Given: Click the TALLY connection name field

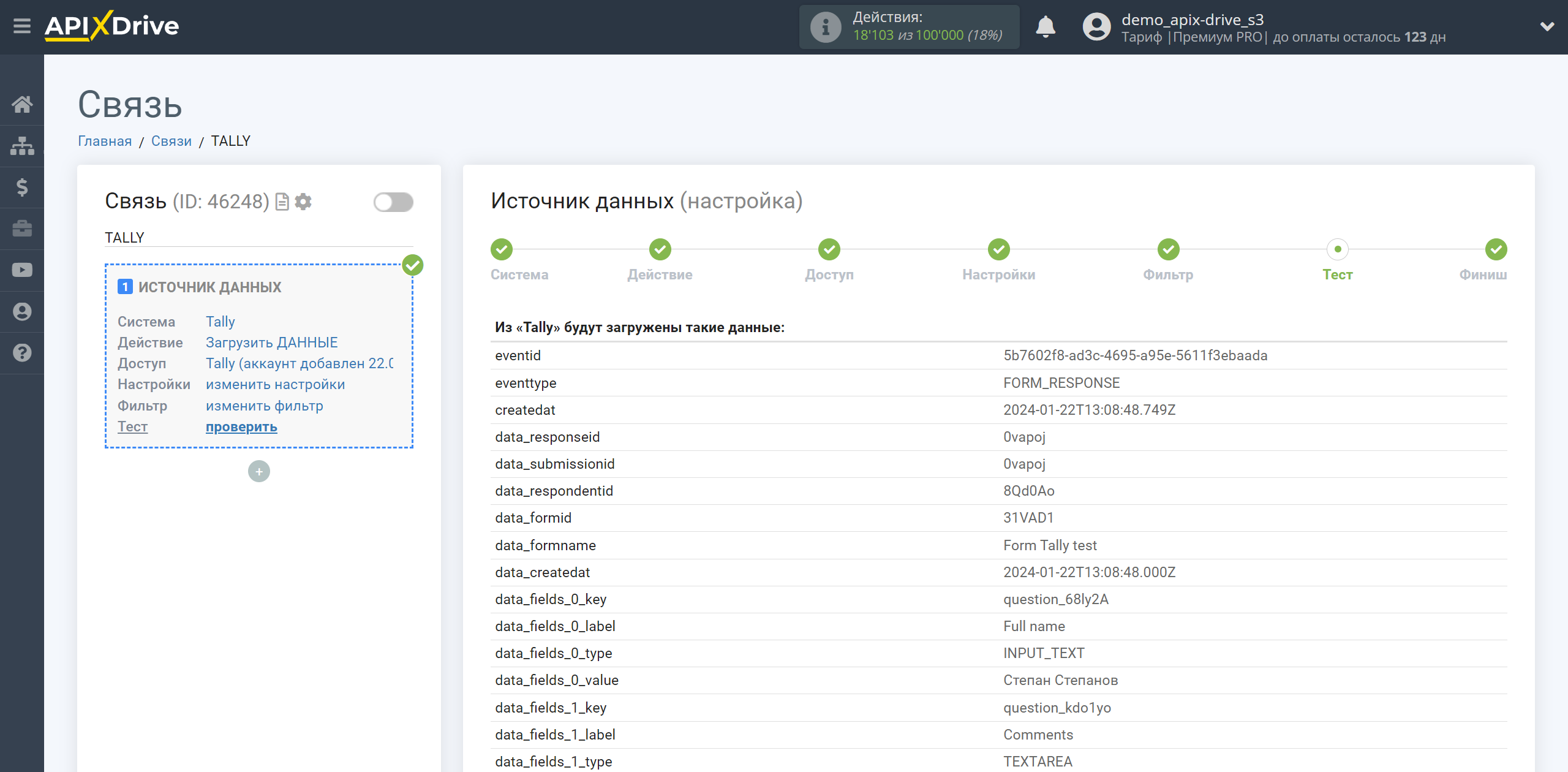Looking at the screenshot, I should pos(258,238).
